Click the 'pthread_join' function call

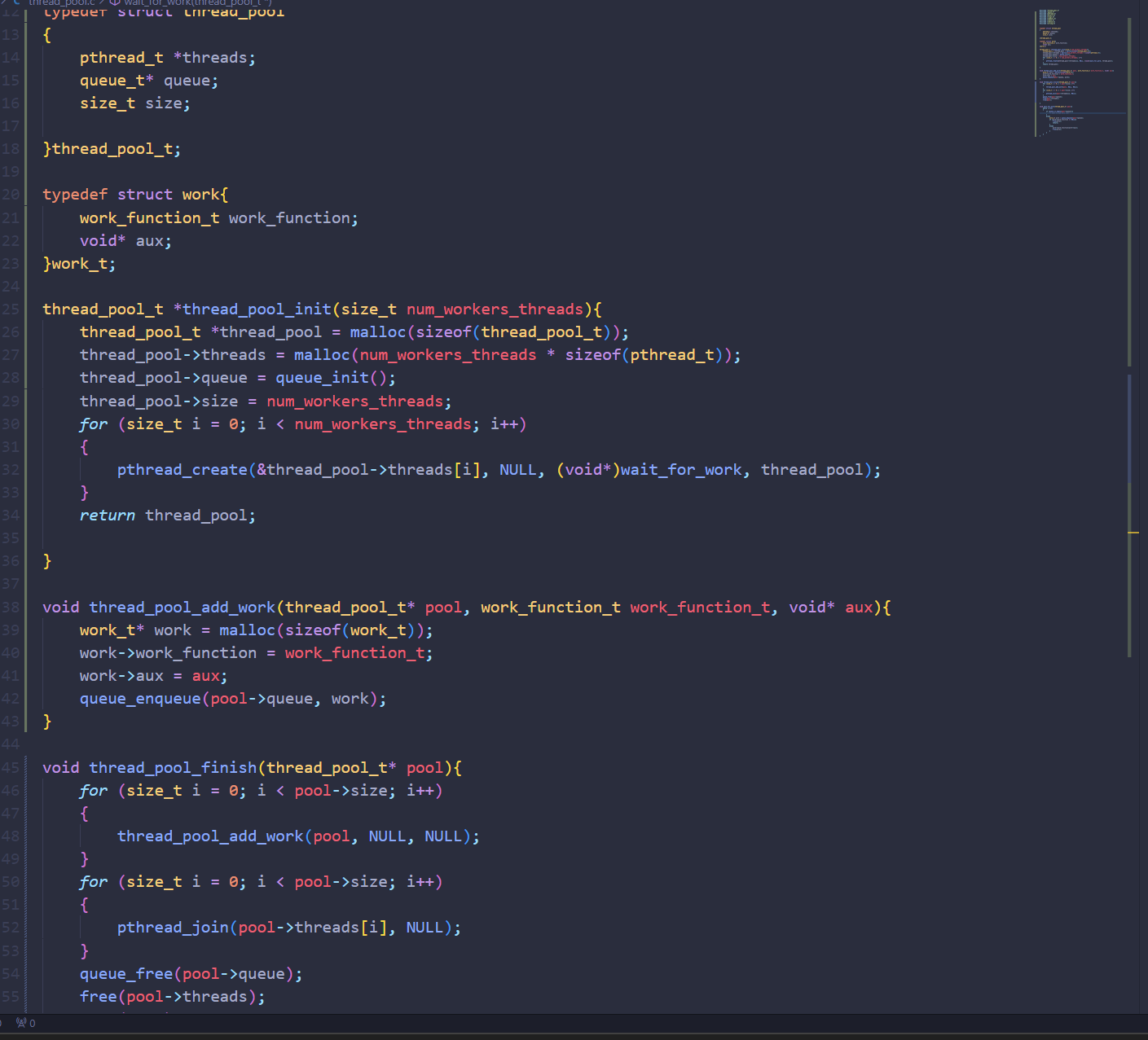pos(173,928)
